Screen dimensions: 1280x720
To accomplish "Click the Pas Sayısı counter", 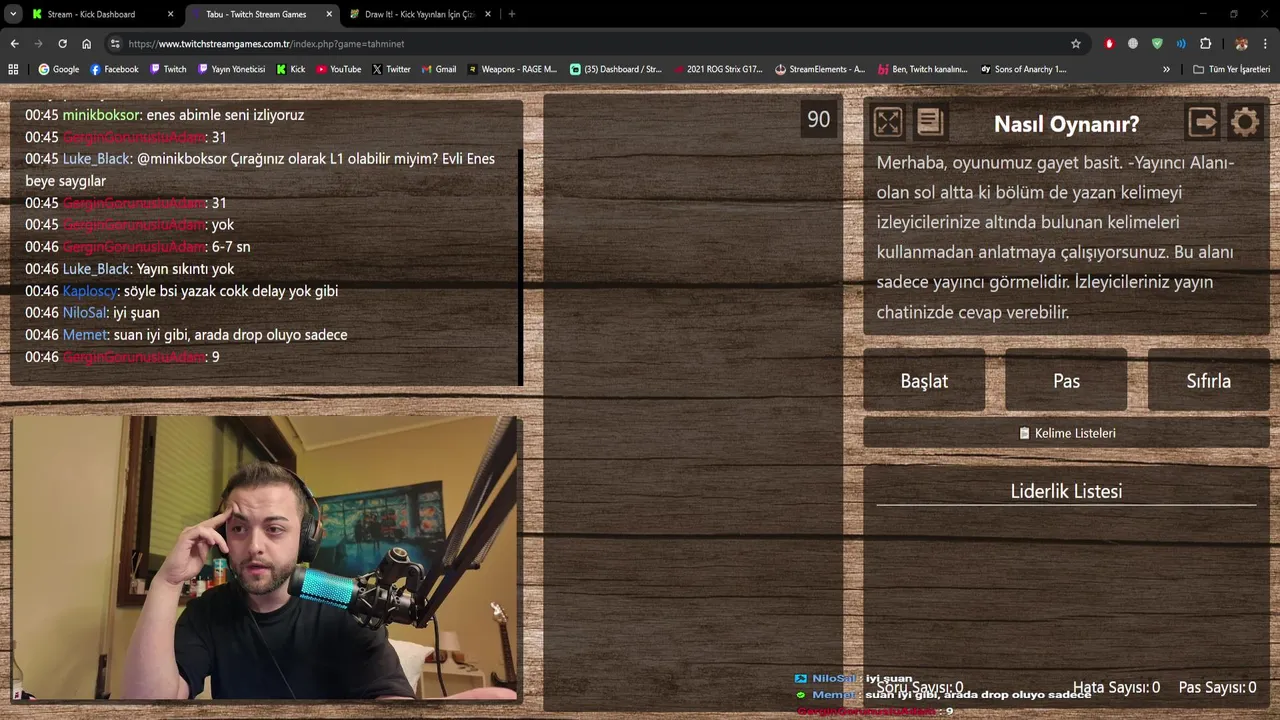I will 1217,687.
